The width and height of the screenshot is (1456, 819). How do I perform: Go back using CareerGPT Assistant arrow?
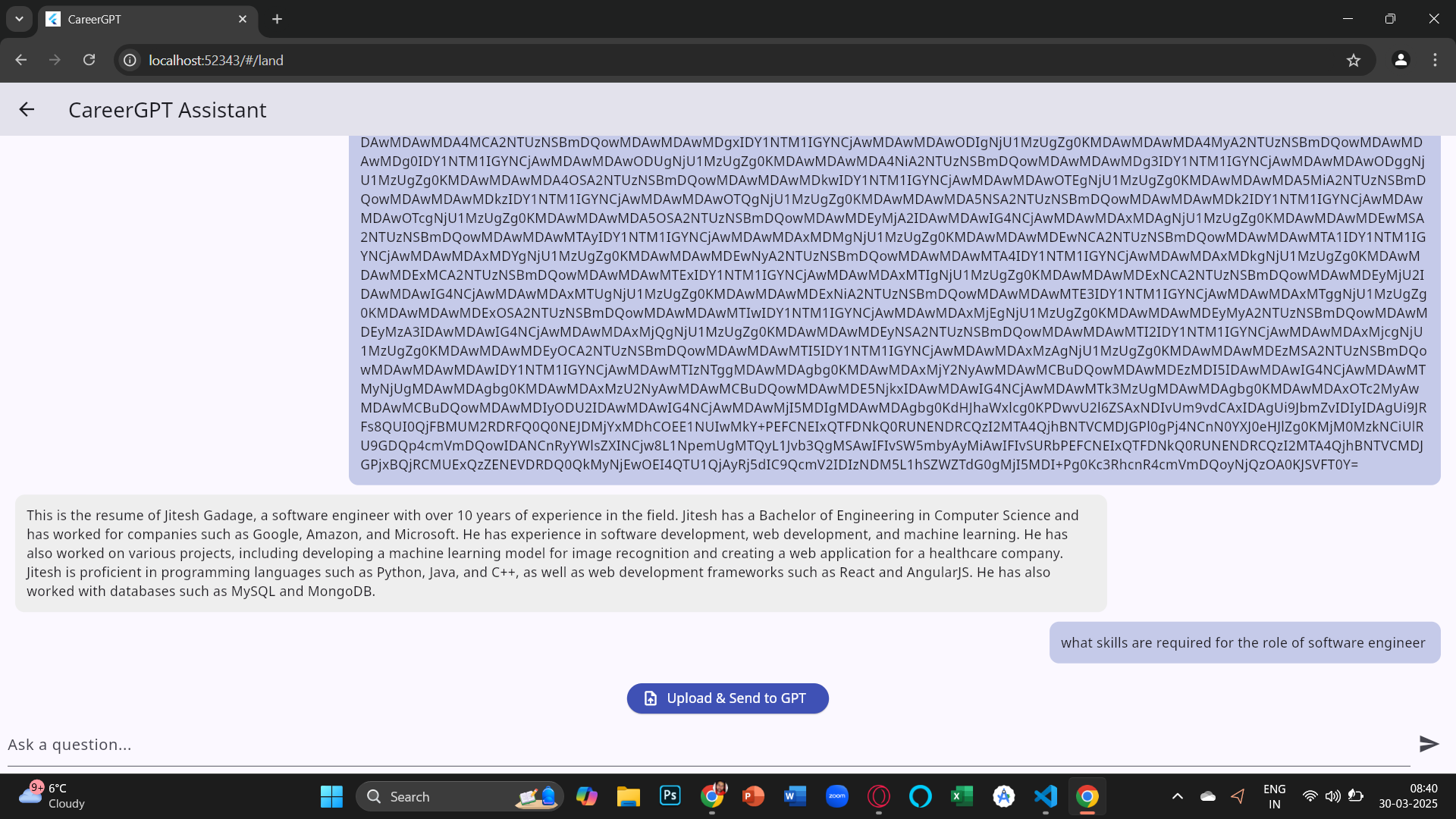(x=27, y=110)
